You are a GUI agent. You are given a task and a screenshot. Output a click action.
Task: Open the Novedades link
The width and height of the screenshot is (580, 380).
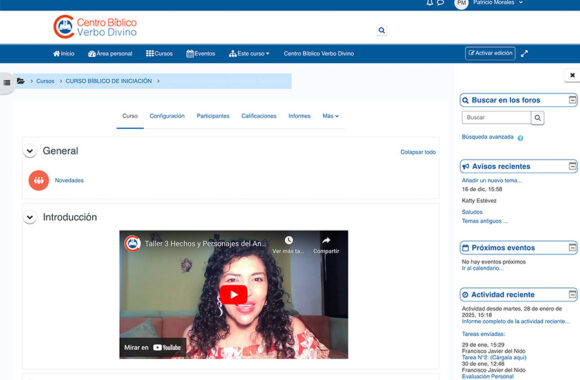point(69,181)
